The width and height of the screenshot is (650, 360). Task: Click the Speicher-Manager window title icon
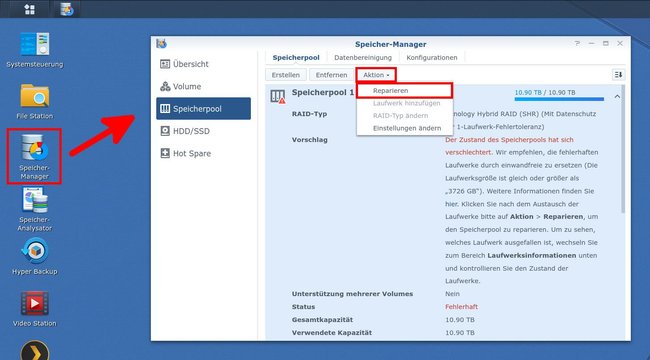tap(161, 44)
